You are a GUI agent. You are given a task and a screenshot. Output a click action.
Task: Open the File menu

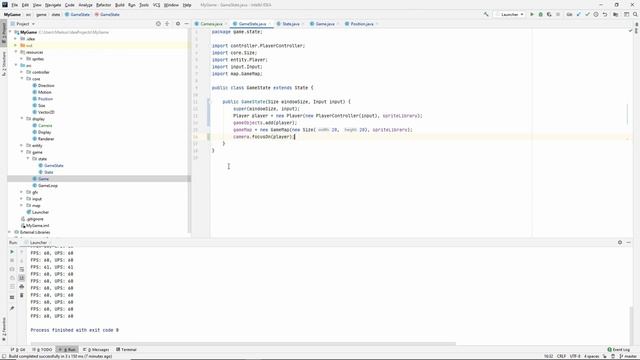point(14,5)
